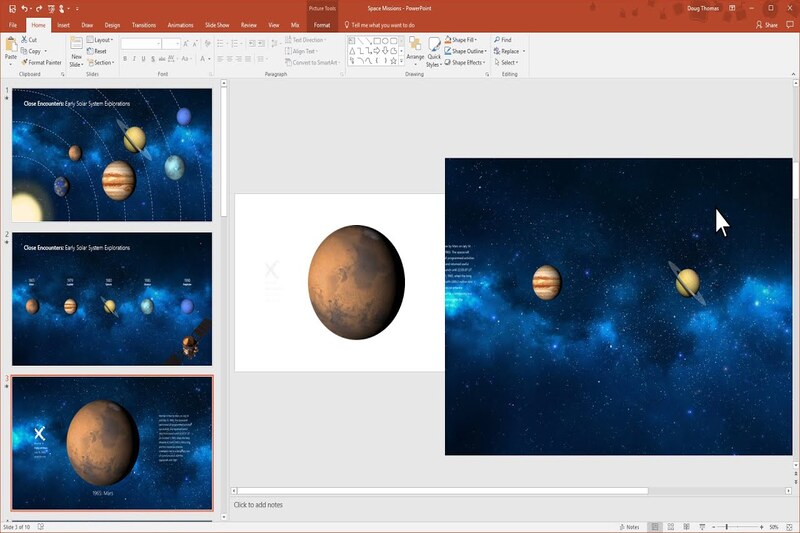This screenshot has width=800, height=533.
Task: Toggle the Notes pane in status bar
Action: click(x=630, y=527)
